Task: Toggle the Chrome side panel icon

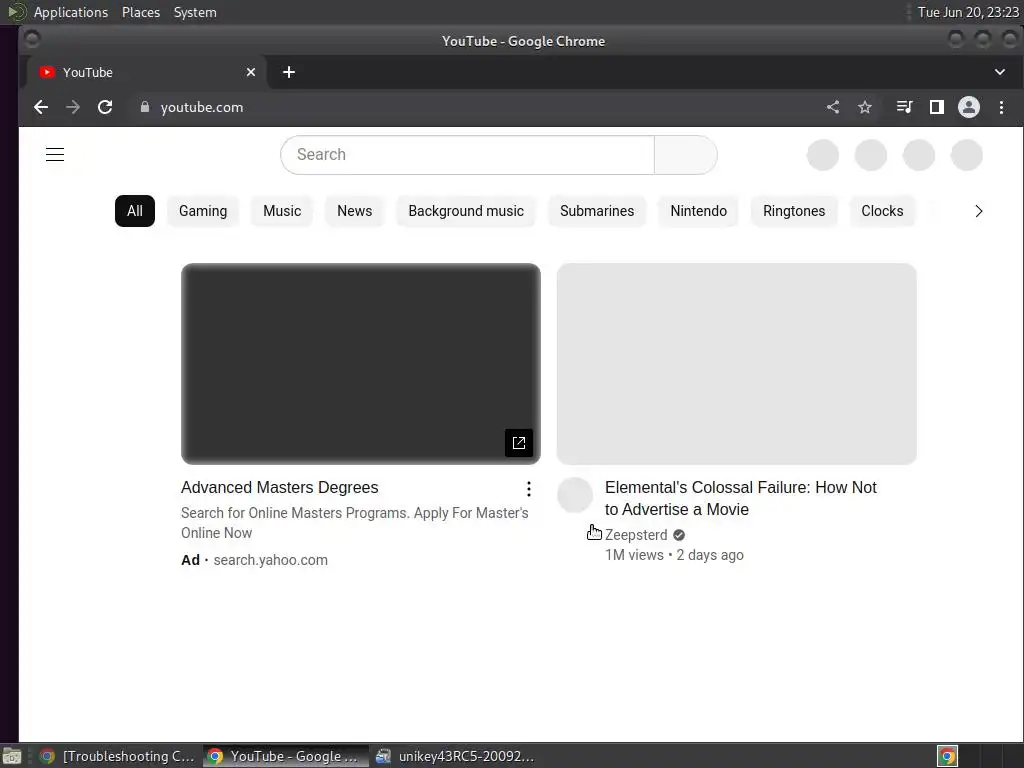Action: [x=936, y=107]
